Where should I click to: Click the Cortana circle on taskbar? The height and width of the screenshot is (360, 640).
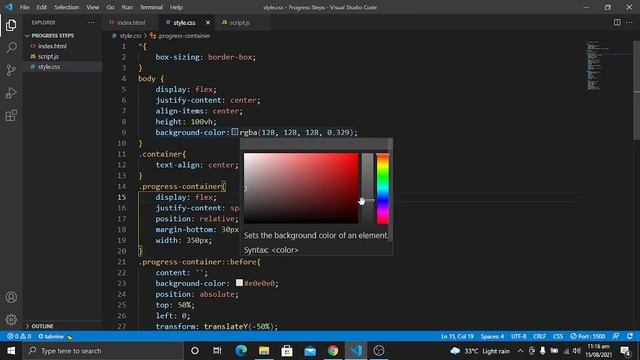pyautogui.click(x=195, y=351)
